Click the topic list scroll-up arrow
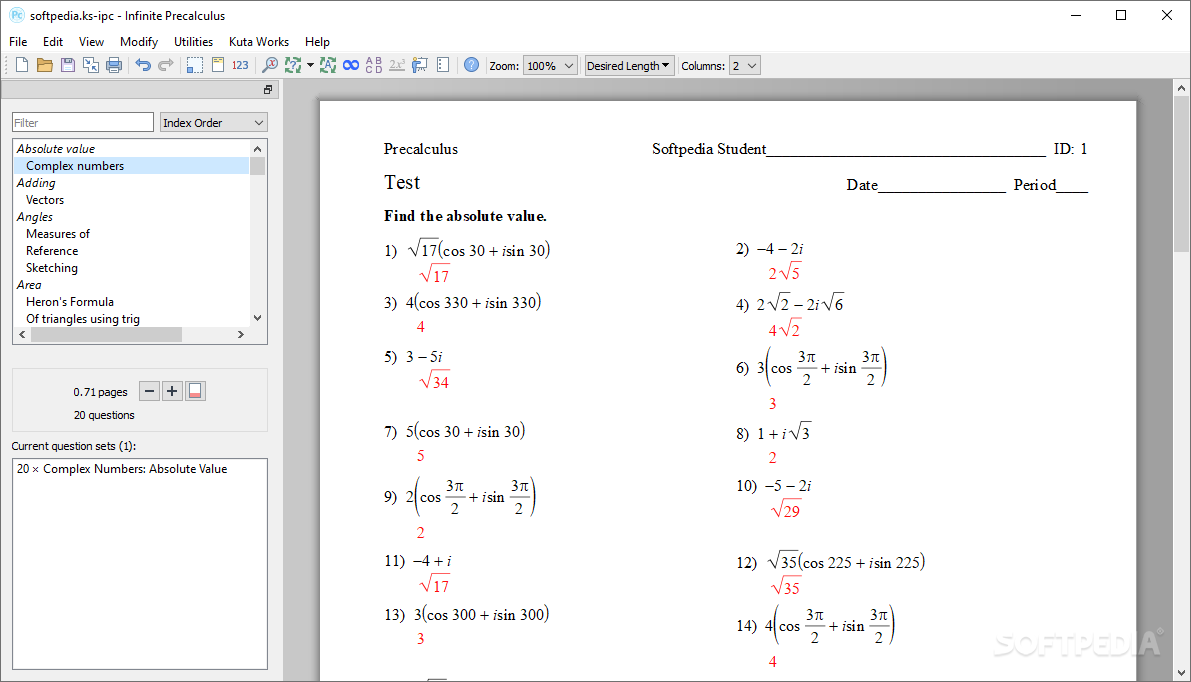 click(x=257, y=149)
